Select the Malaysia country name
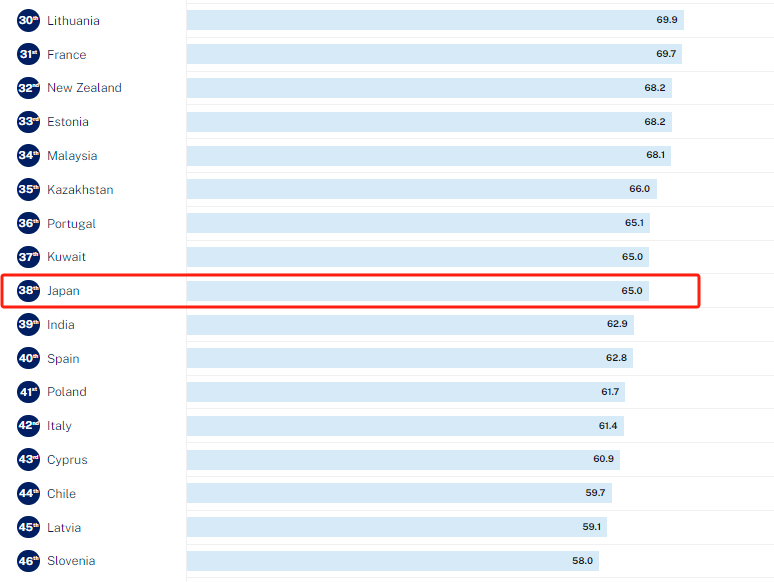 coord(72,156)
